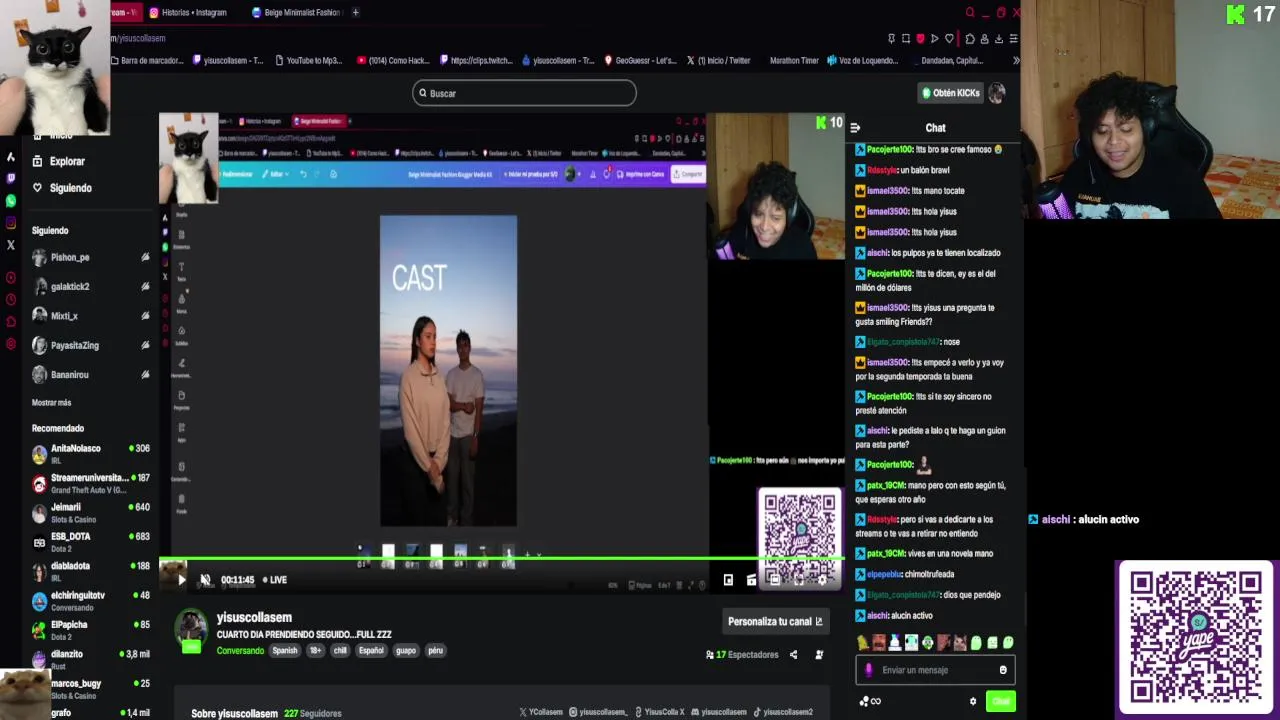Viewport: 1280px width, 720px height.
Task: Open chat settings gear icon
Action: coord(972,702)
